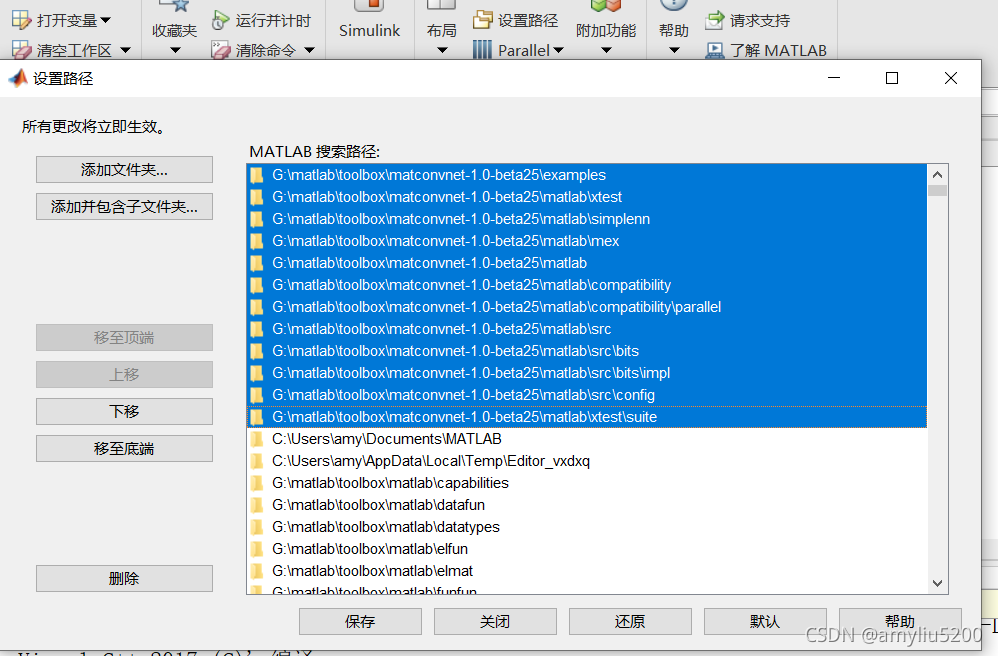Image resolution: width=998 pixels, height=656 pixels.
Task: Click the Parallel bars icon
Action: (482, 50)
